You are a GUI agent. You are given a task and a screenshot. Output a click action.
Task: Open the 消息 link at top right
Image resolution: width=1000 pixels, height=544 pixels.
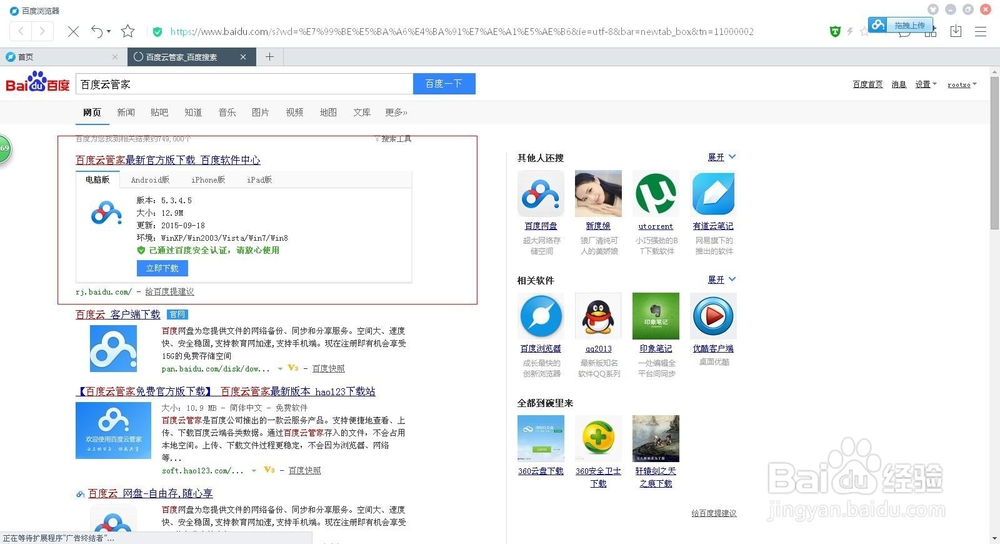[899, 84]
